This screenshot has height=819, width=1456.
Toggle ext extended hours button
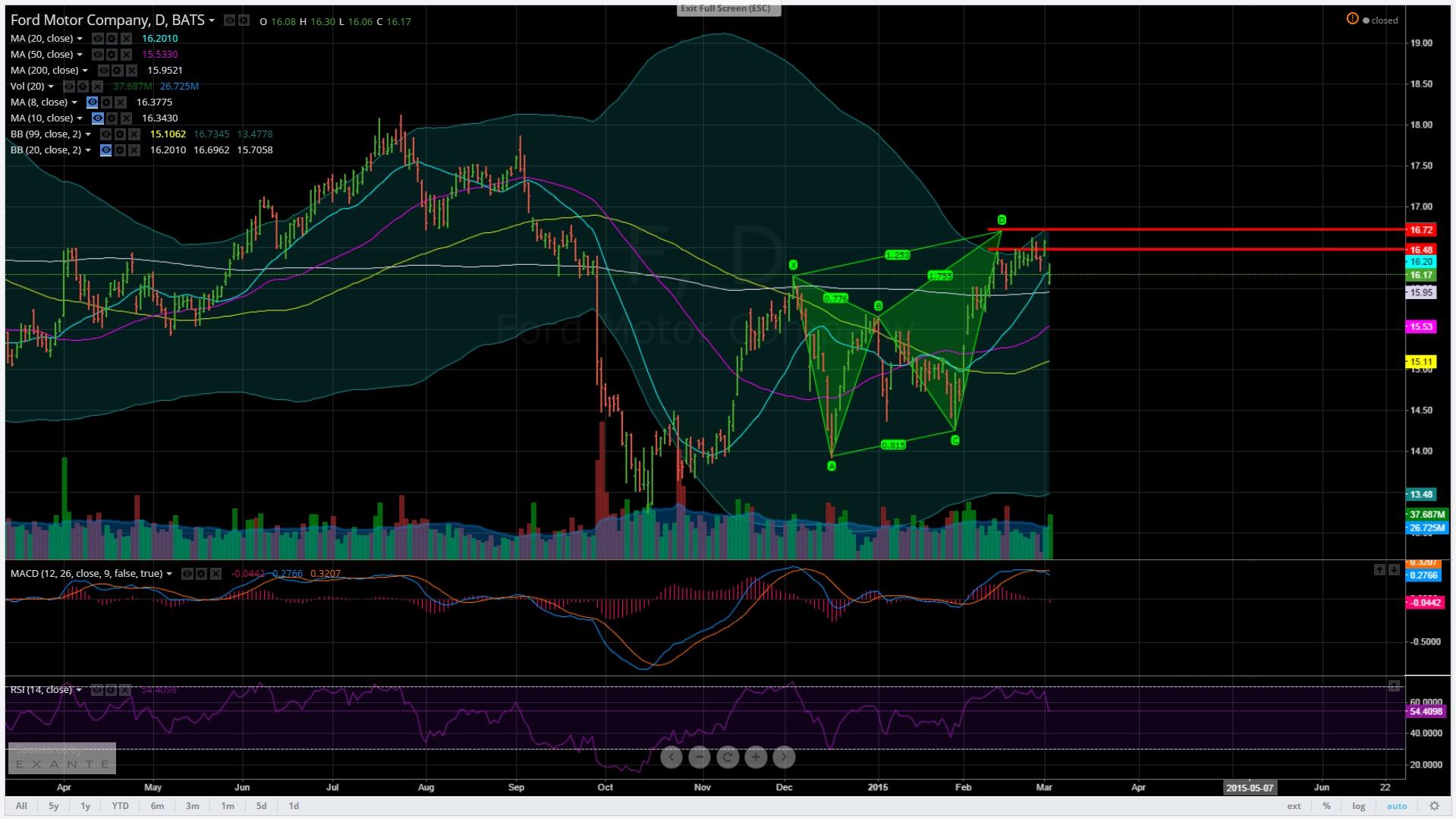tap(1294, 806)
